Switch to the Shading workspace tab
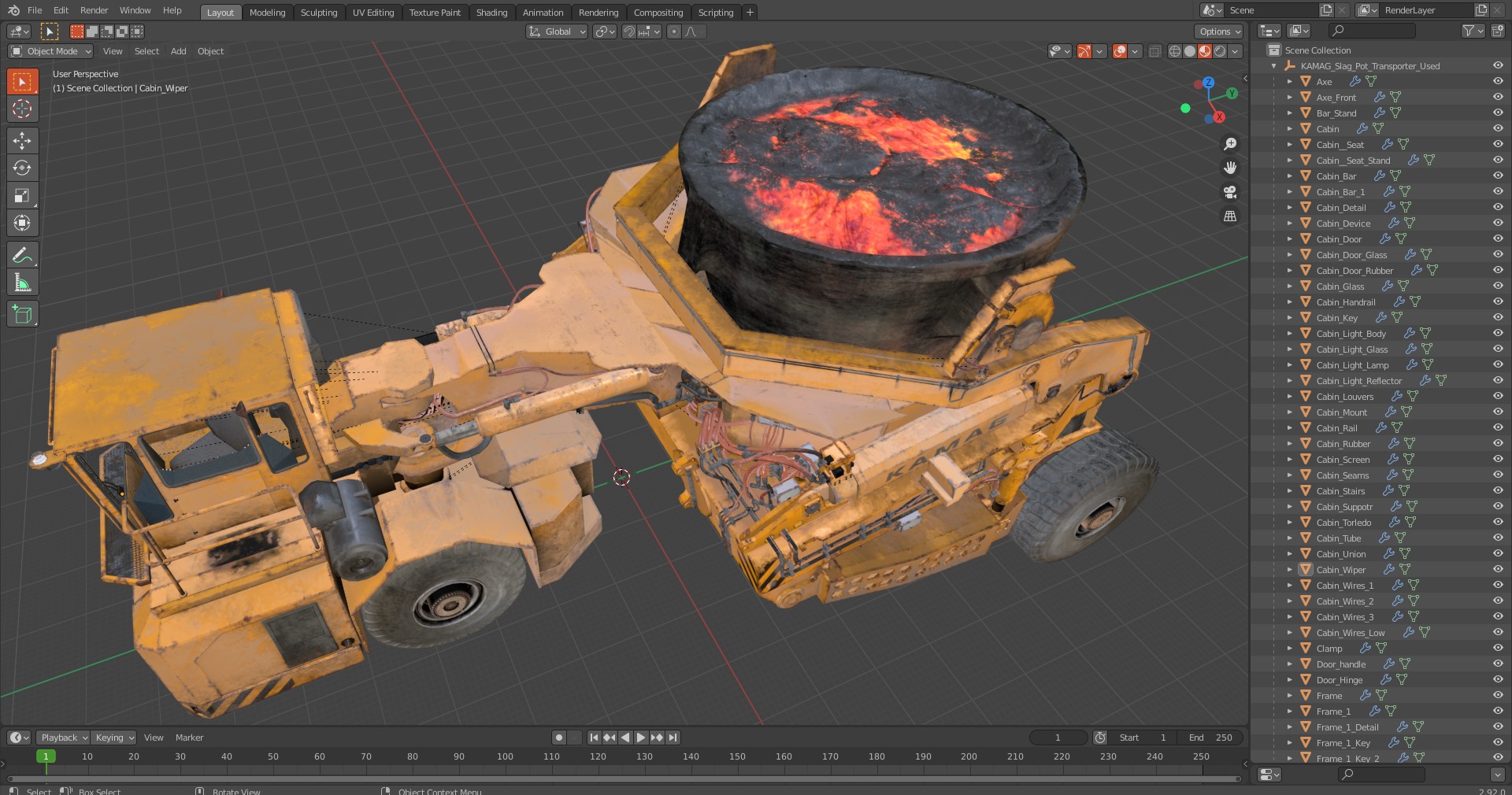The width and height of the screenshot is (1512, 795). click(x=491, y=13)
